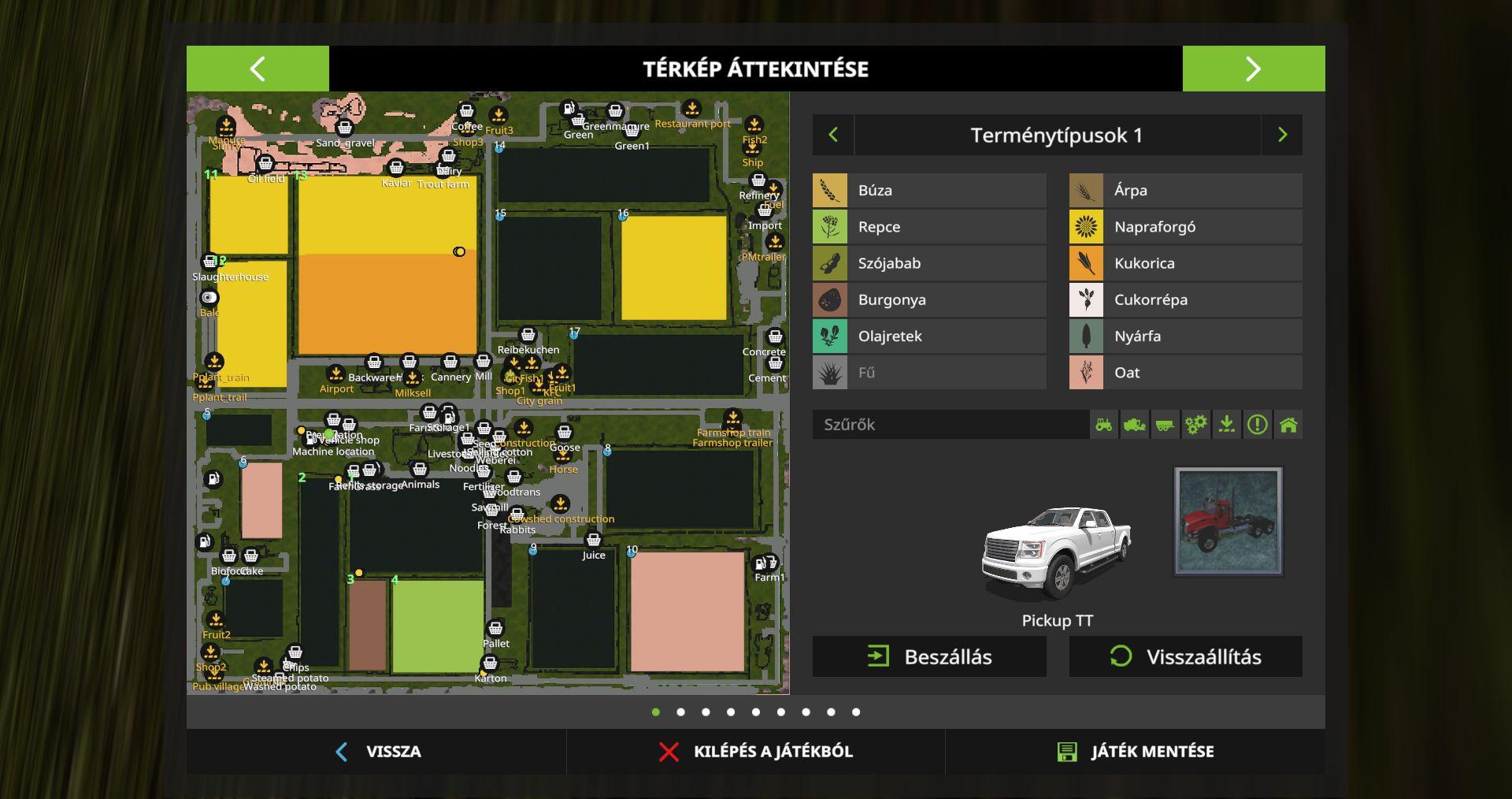Select the red truck thumbnail
Screen dimensions: 1512x799
tap(1228, 521)
